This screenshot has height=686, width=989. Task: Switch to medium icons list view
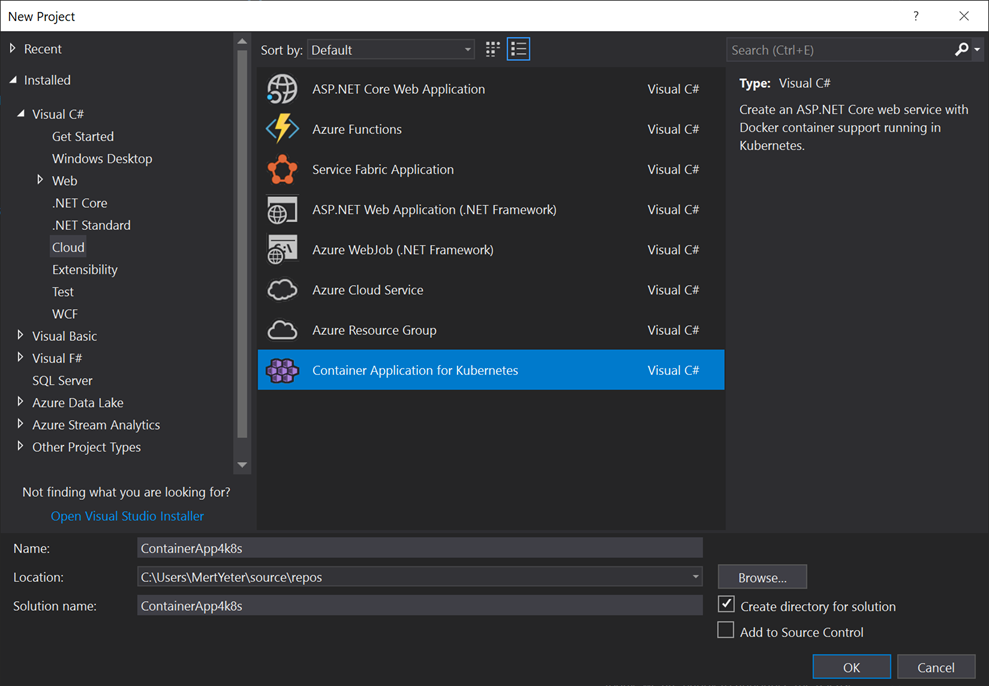(518, 49)
